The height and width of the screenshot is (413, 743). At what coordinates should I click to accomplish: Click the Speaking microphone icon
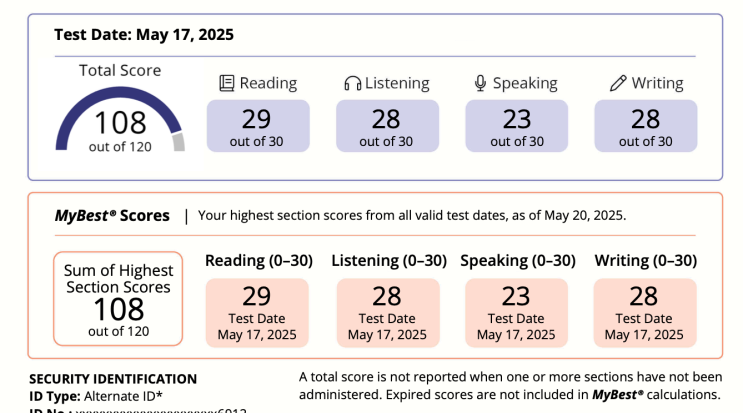[480, 83]
